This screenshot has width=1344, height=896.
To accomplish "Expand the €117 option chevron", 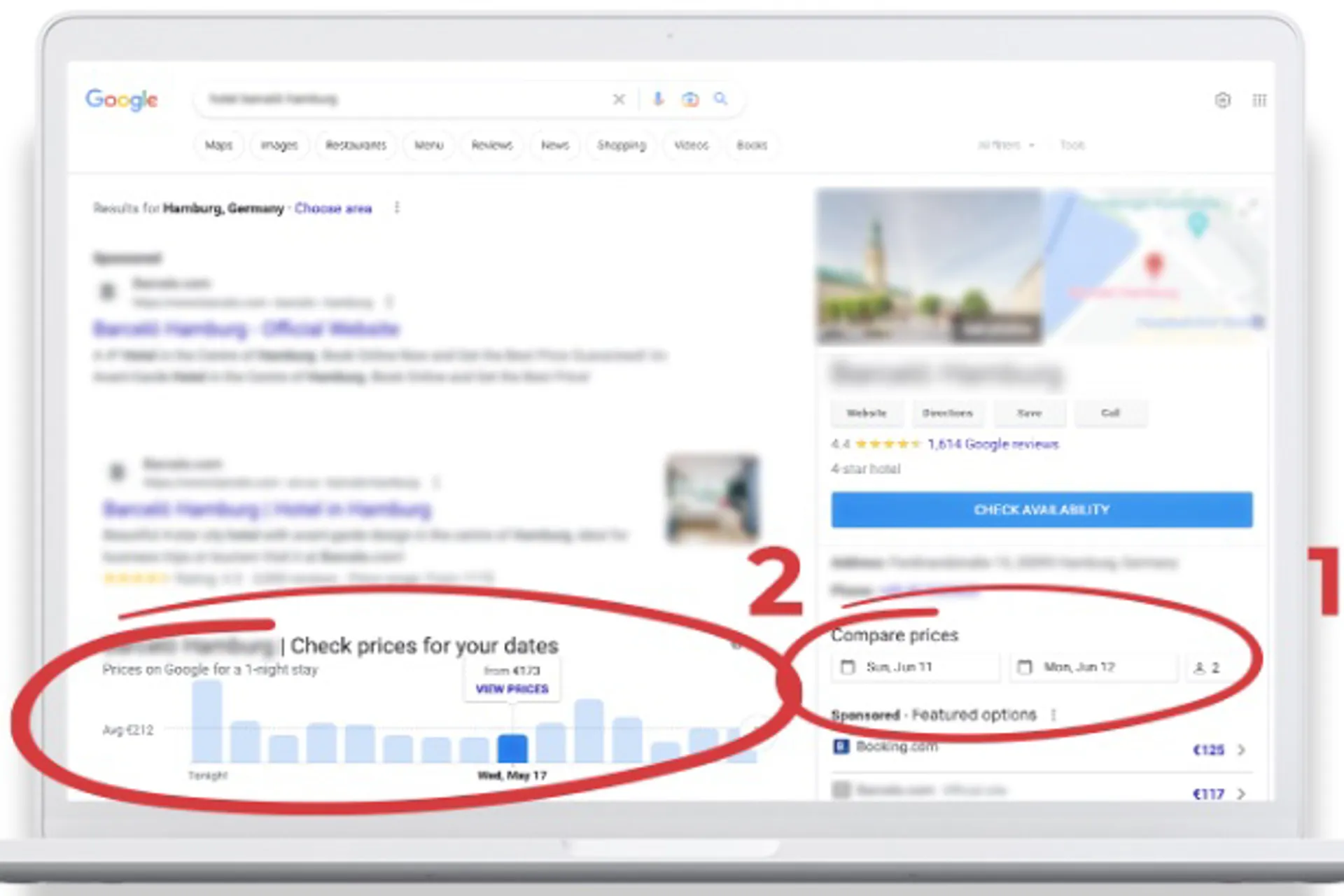I will tap(1241, 794).
